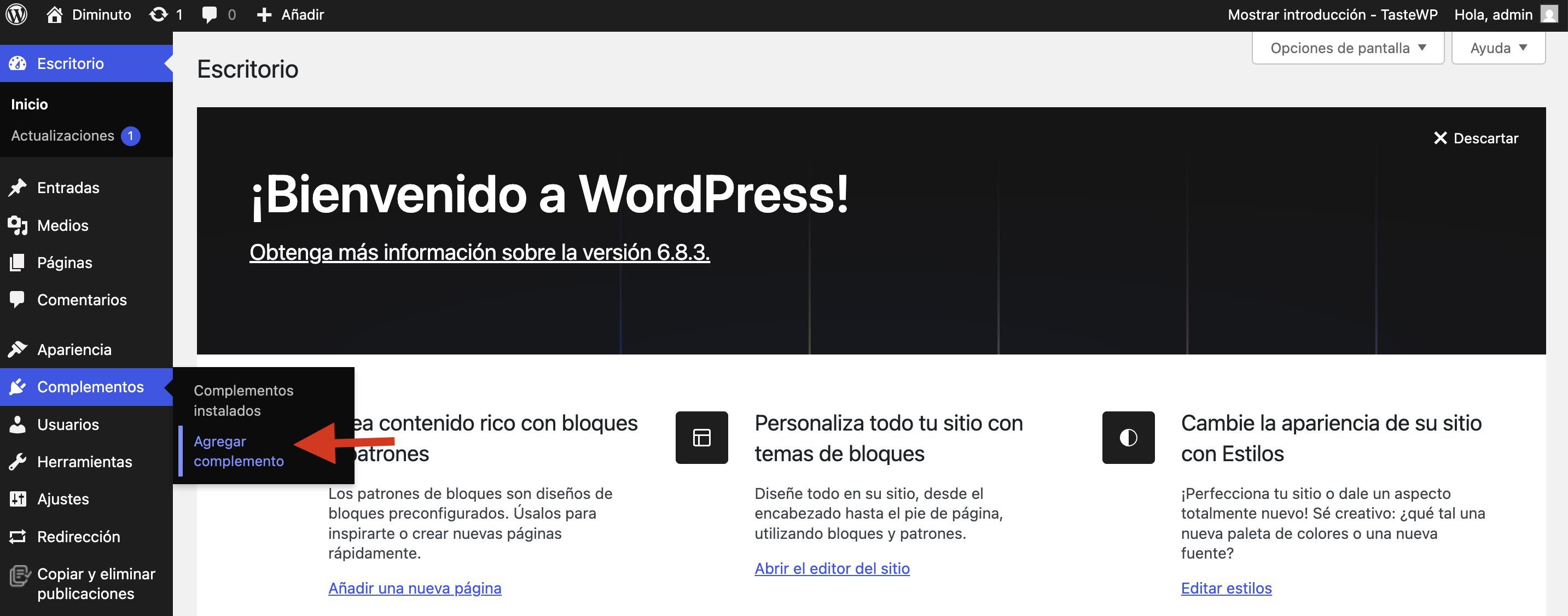Click the Editar estilos link
The width and height of the screenshot is (1568, 616).
1226,588
